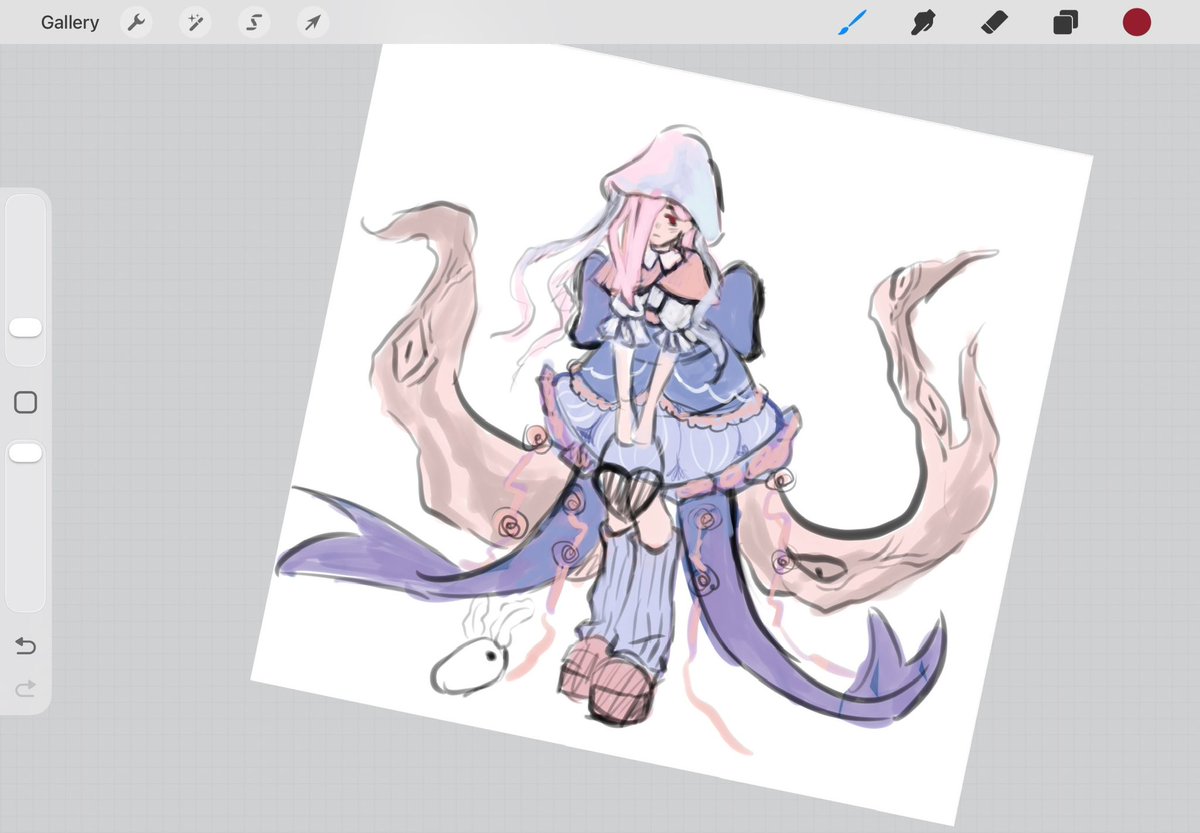Select the Brush tool
Viewport: 1200px width, 833px height.
point(852,22)
